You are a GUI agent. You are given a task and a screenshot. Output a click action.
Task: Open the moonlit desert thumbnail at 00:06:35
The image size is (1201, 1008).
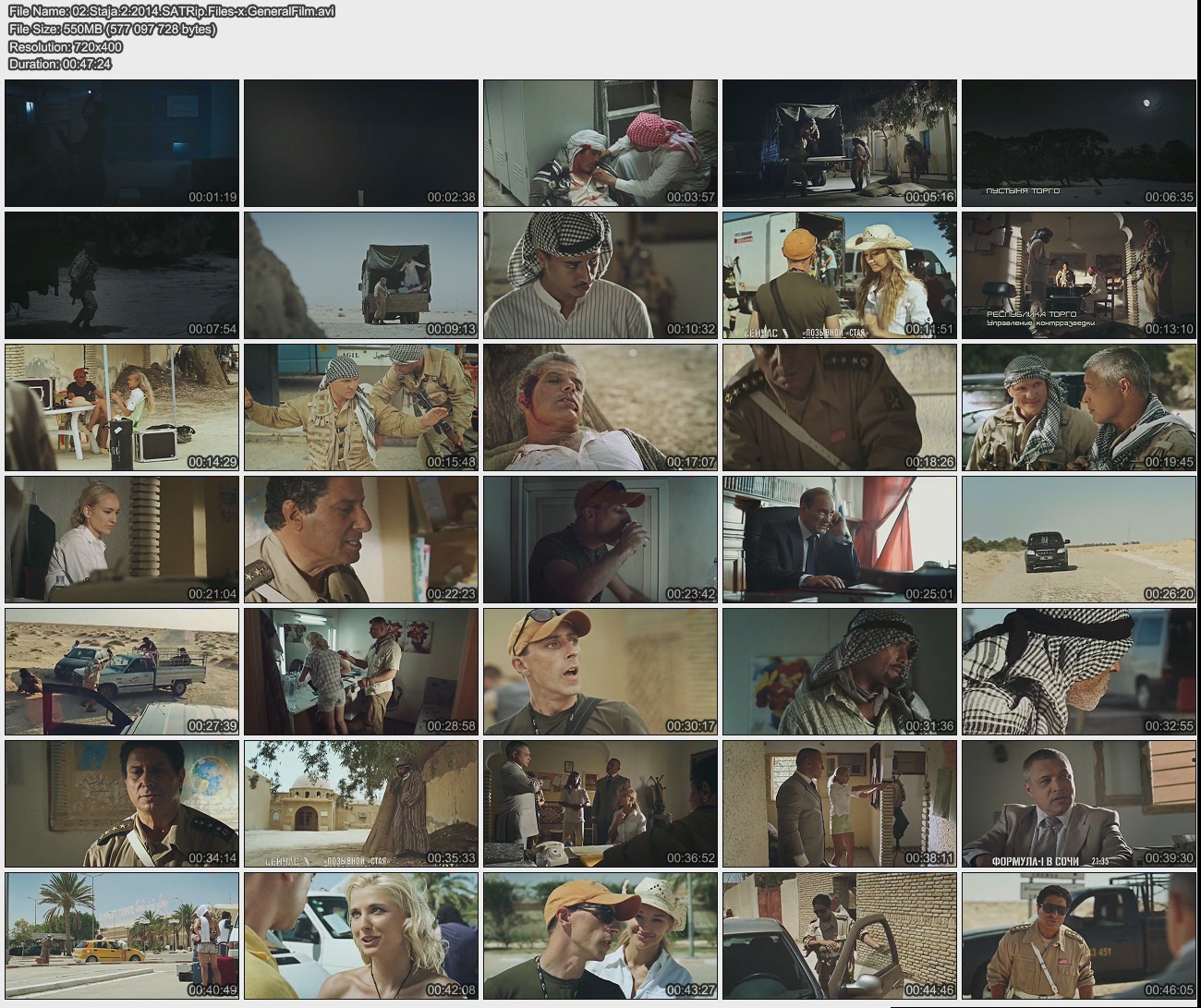pyautogui.click(x=1079, y=143)
